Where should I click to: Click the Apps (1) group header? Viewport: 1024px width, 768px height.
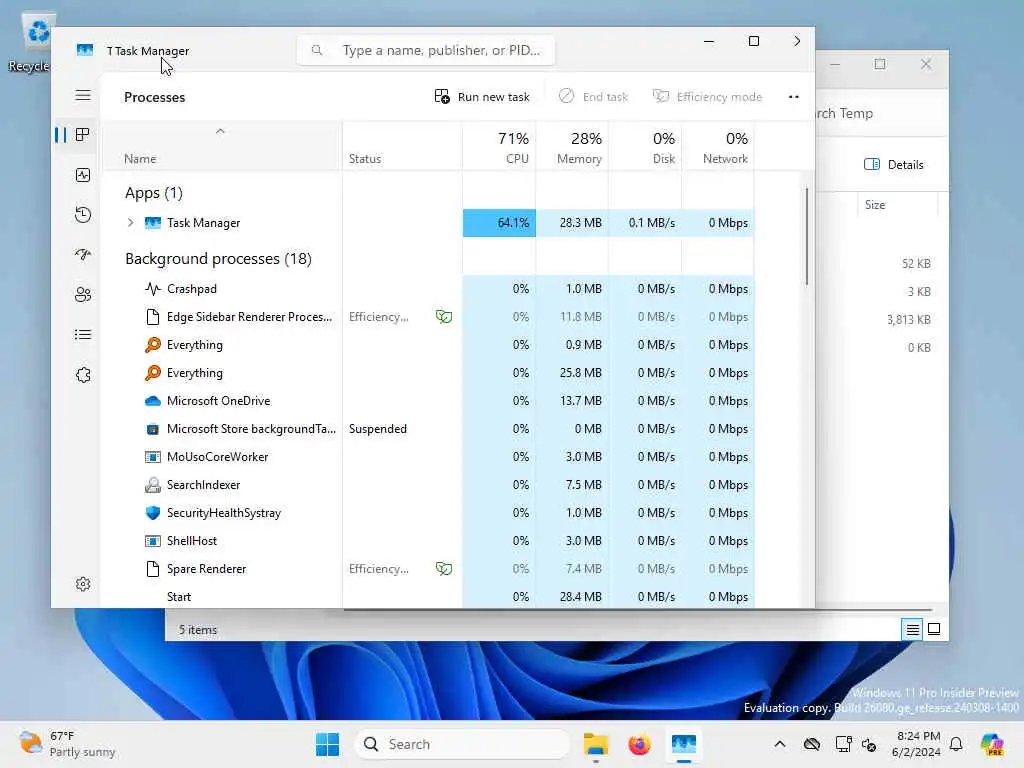pyautogui.click(x=153, y=193)
